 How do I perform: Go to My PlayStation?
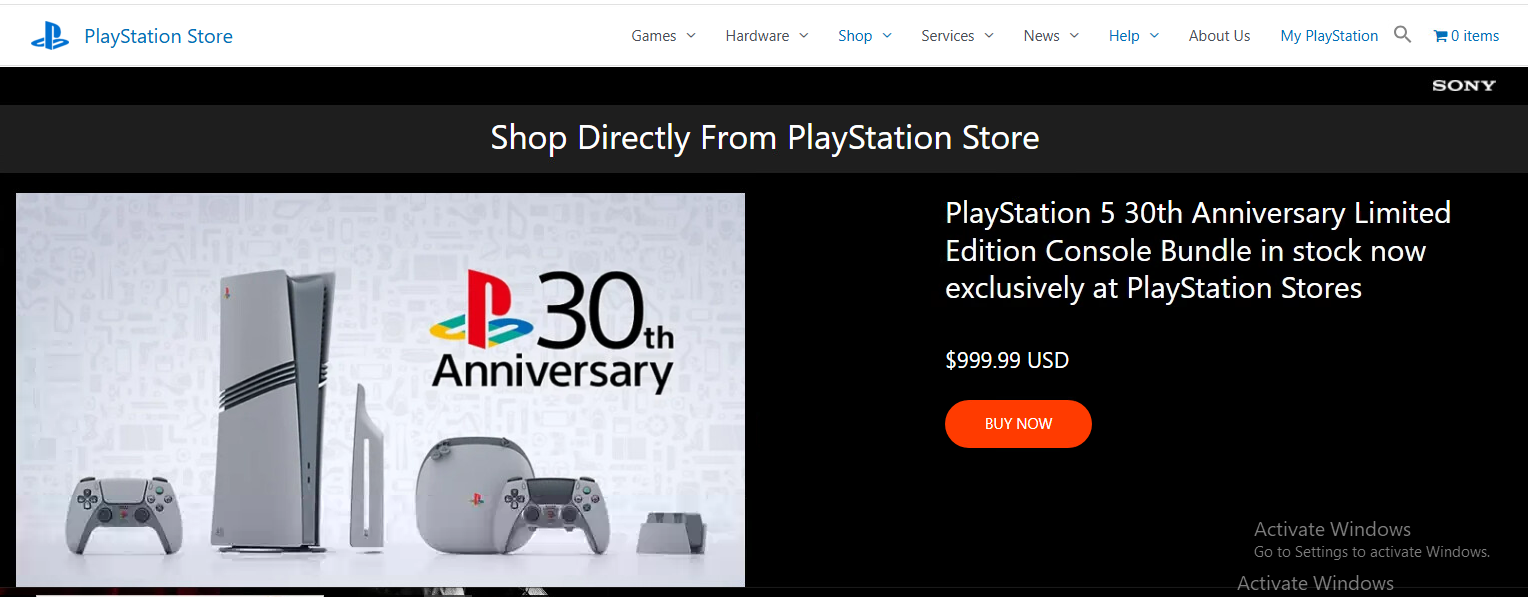click(1329, 36)
